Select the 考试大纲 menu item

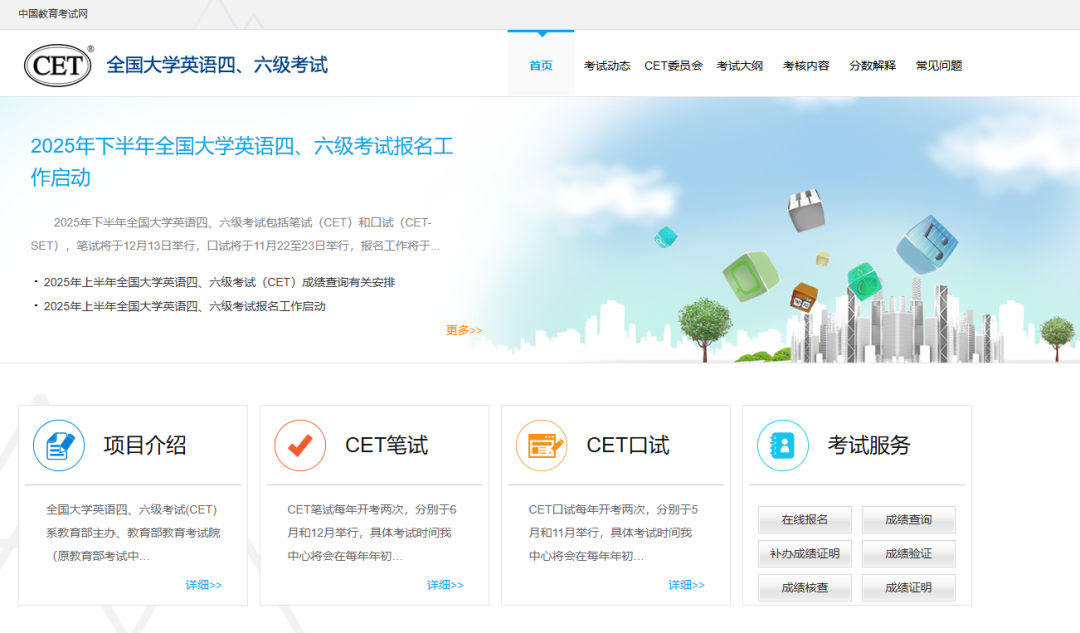740,65
